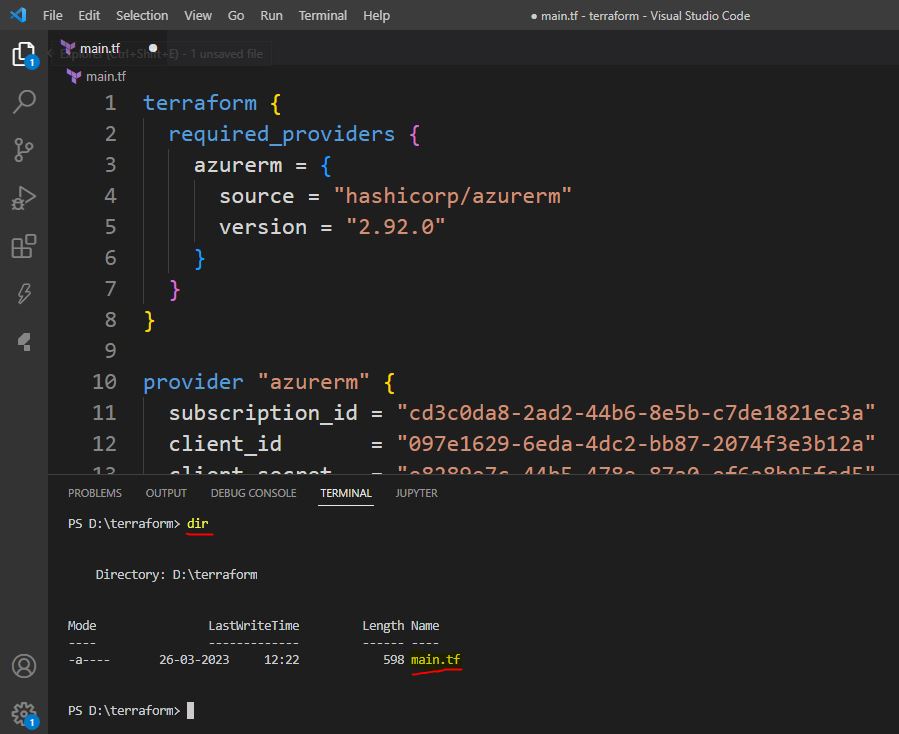This screenshot has width=899, height=734.
Task: Open the Selection menu
Action: [x=142, y=15]
